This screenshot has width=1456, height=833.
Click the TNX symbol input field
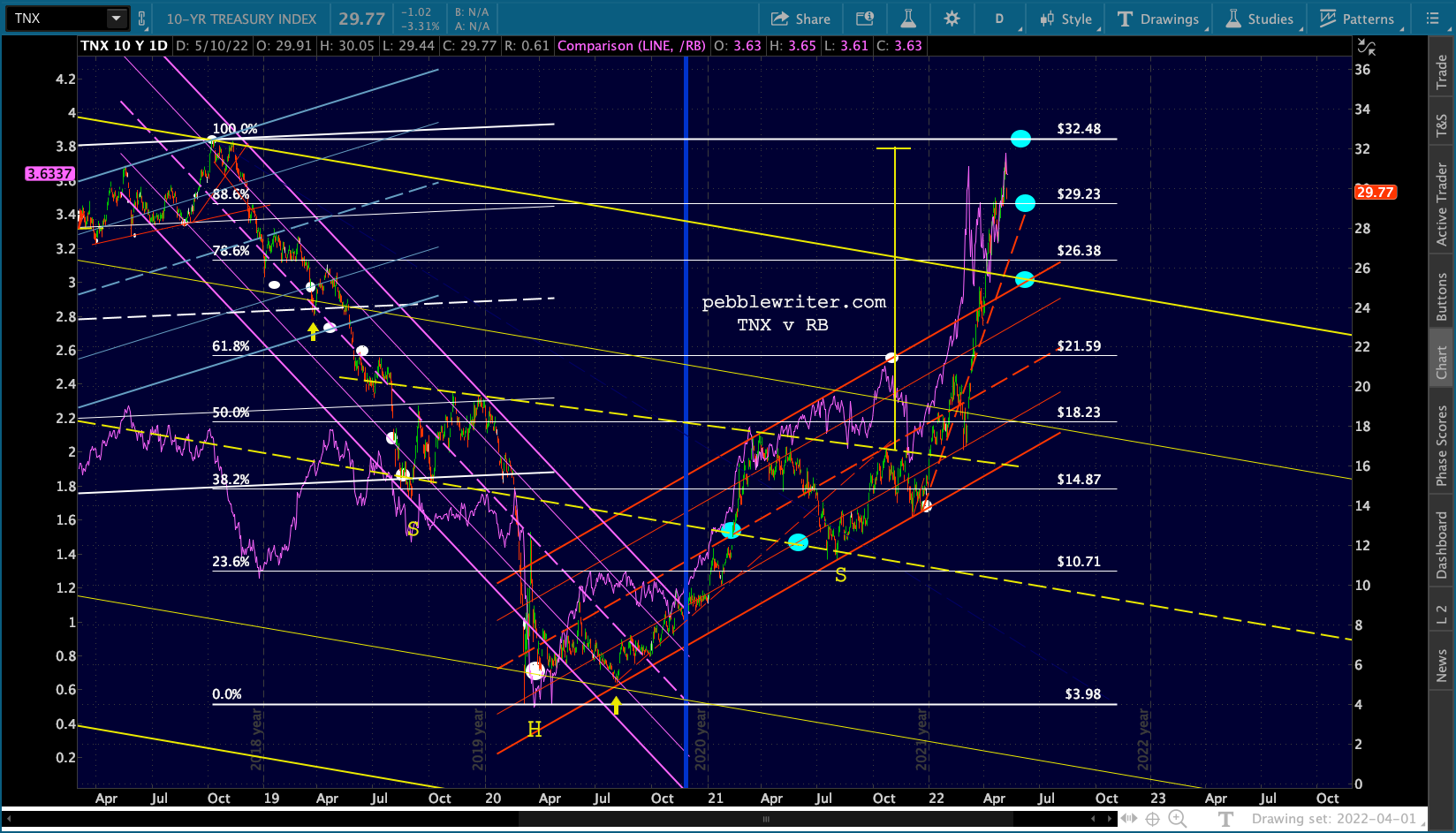point(57,19)
